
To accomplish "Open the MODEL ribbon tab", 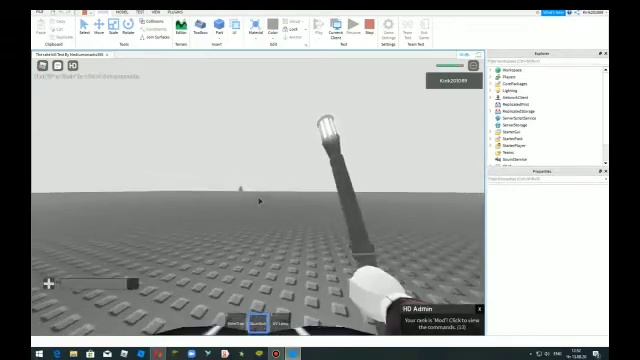I will pyautogui.click(x=122, y=12).
